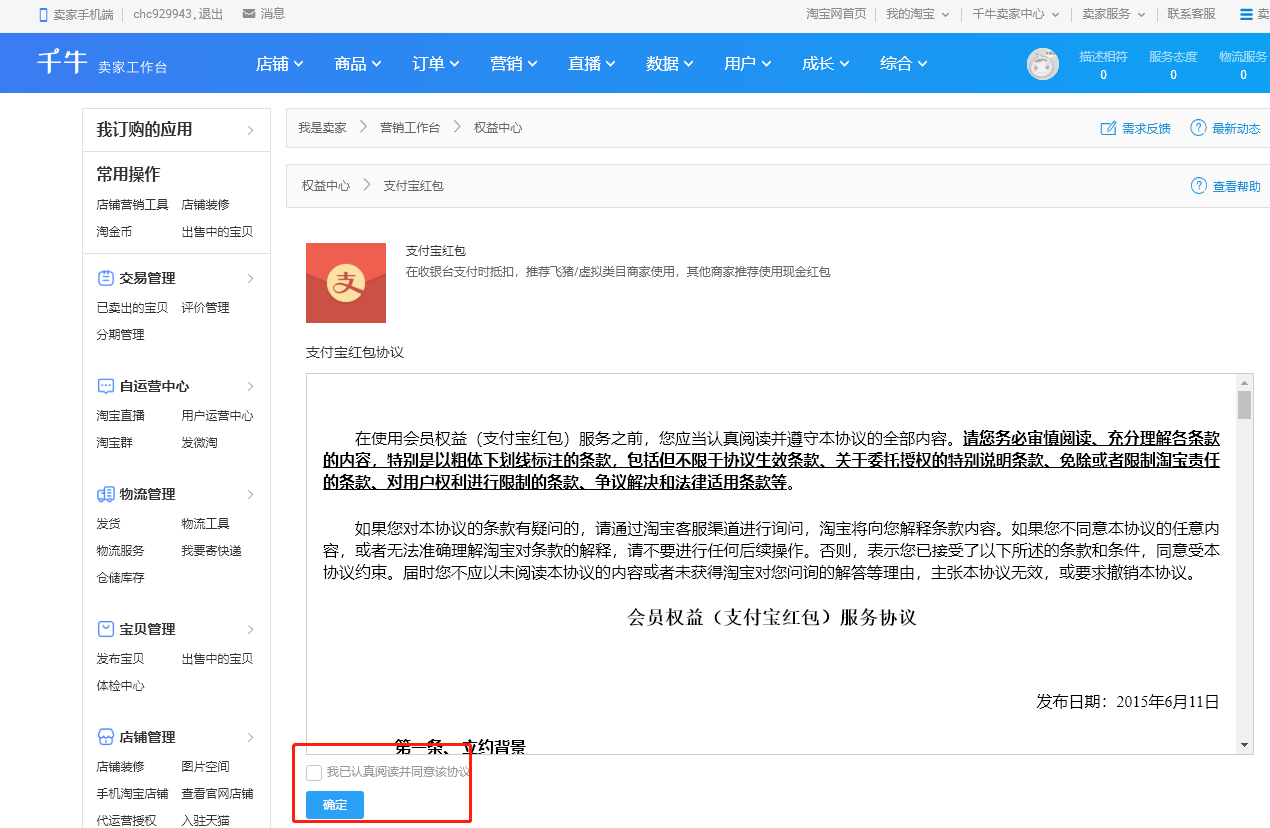Open 已卖出的宝贝 sidebar link
Viewport: 1270px width, 828px height.
[x=133, y=307]
